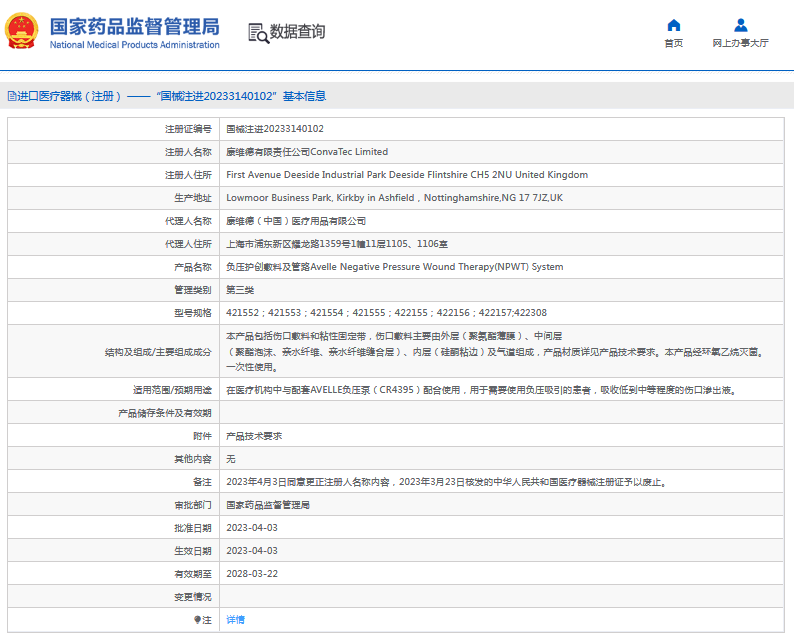Click the data query magnifier icon
This screenshot has width=794, height=634.
[x=258, y=33]
